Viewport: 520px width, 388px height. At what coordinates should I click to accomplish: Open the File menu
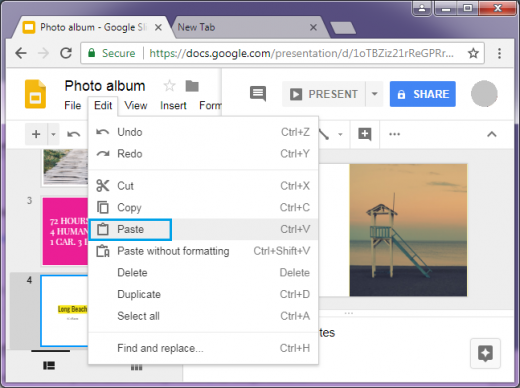click(73, 106)
